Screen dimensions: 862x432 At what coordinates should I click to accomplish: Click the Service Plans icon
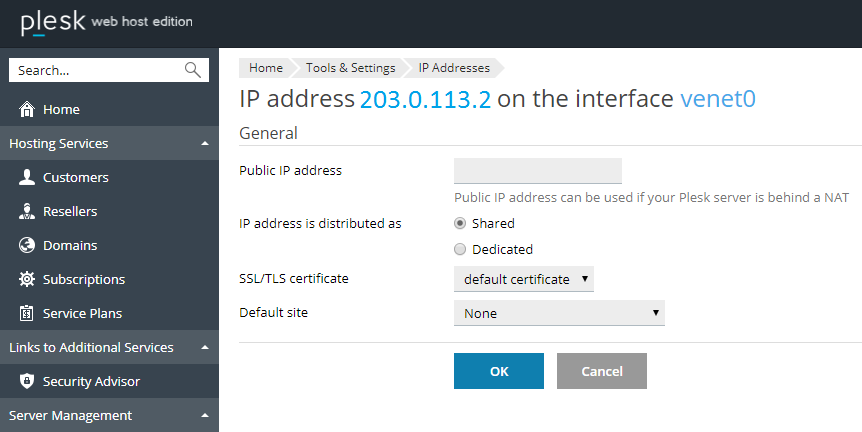coord(27,314)
